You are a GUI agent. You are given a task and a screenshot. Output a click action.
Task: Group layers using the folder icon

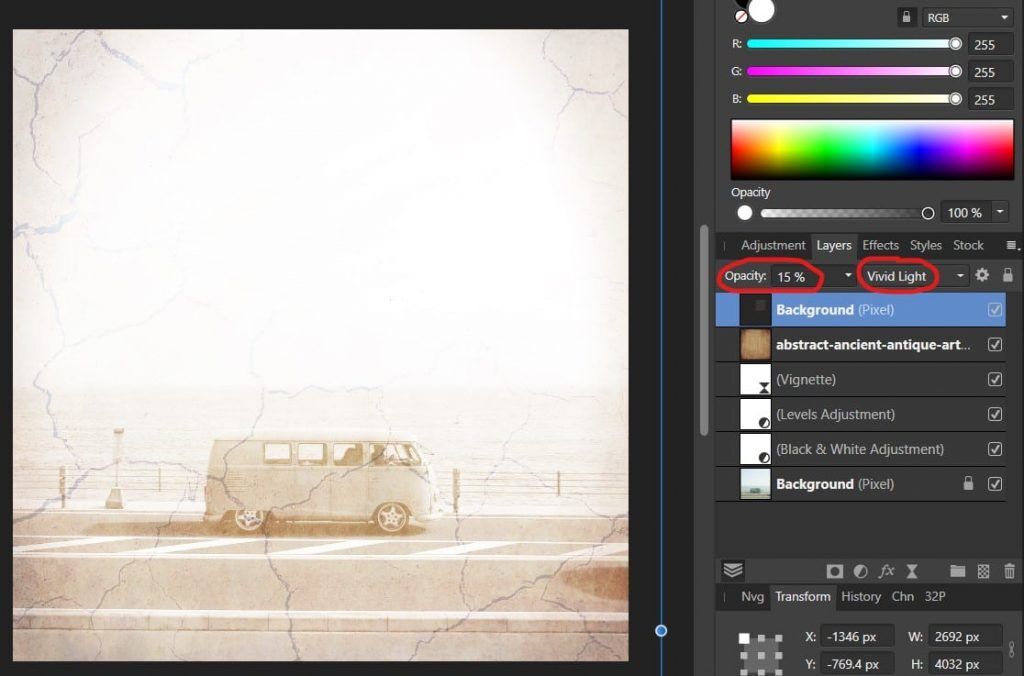coord(958,571)
